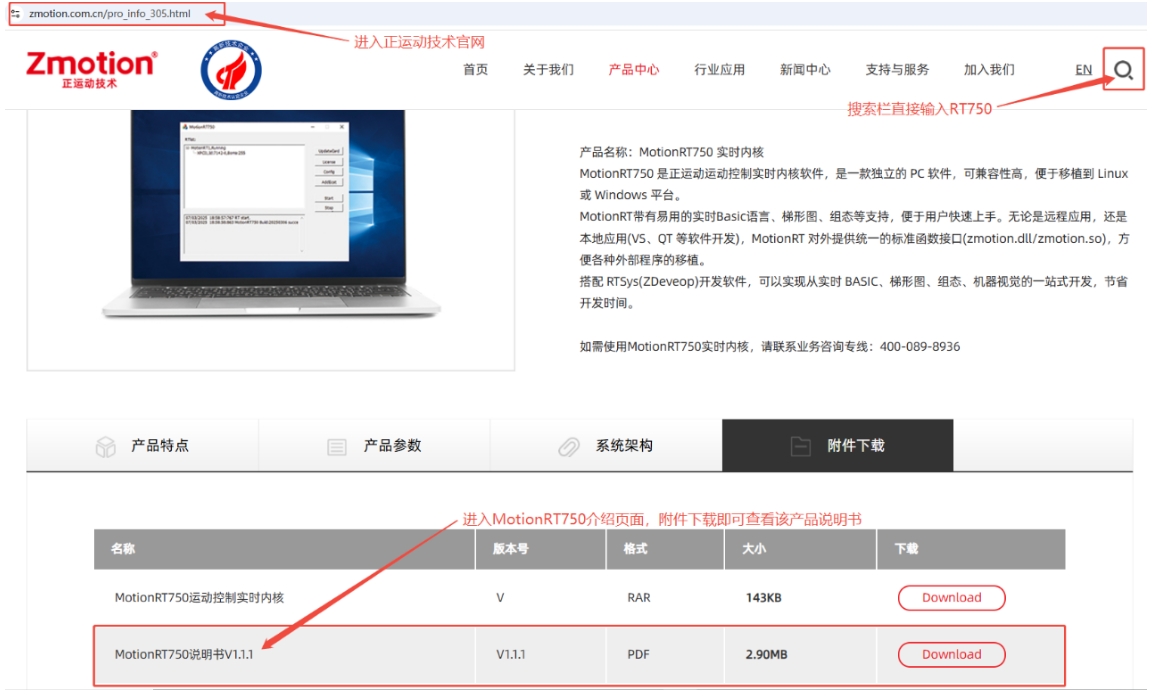Click the RAR format cell
Screen dimensions: 1155x697
pos(639,598)
